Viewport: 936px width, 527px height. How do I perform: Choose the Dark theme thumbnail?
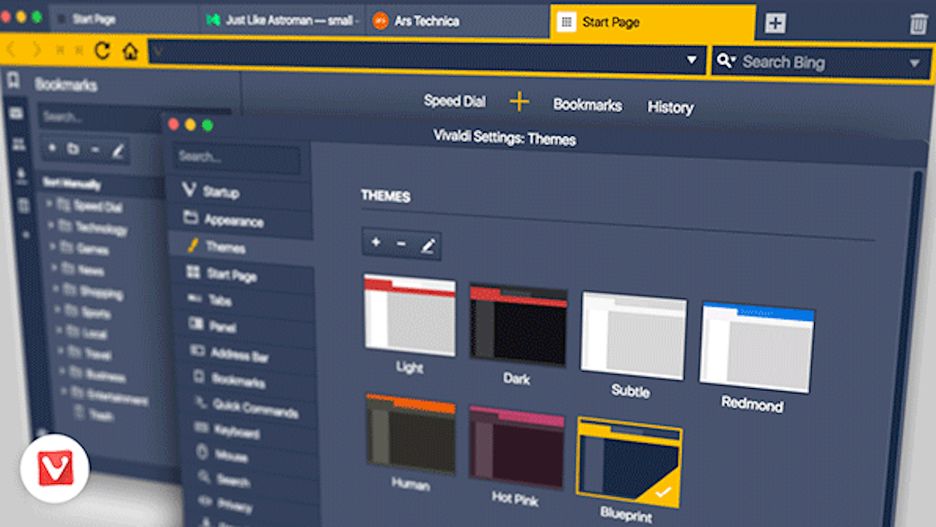coord(518,325)
